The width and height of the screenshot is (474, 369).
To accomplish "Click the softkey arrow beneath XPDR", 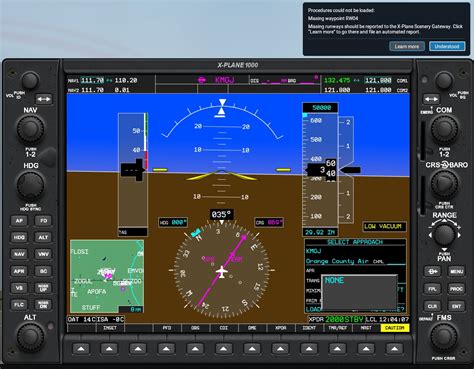I will (x=280, y=349).
